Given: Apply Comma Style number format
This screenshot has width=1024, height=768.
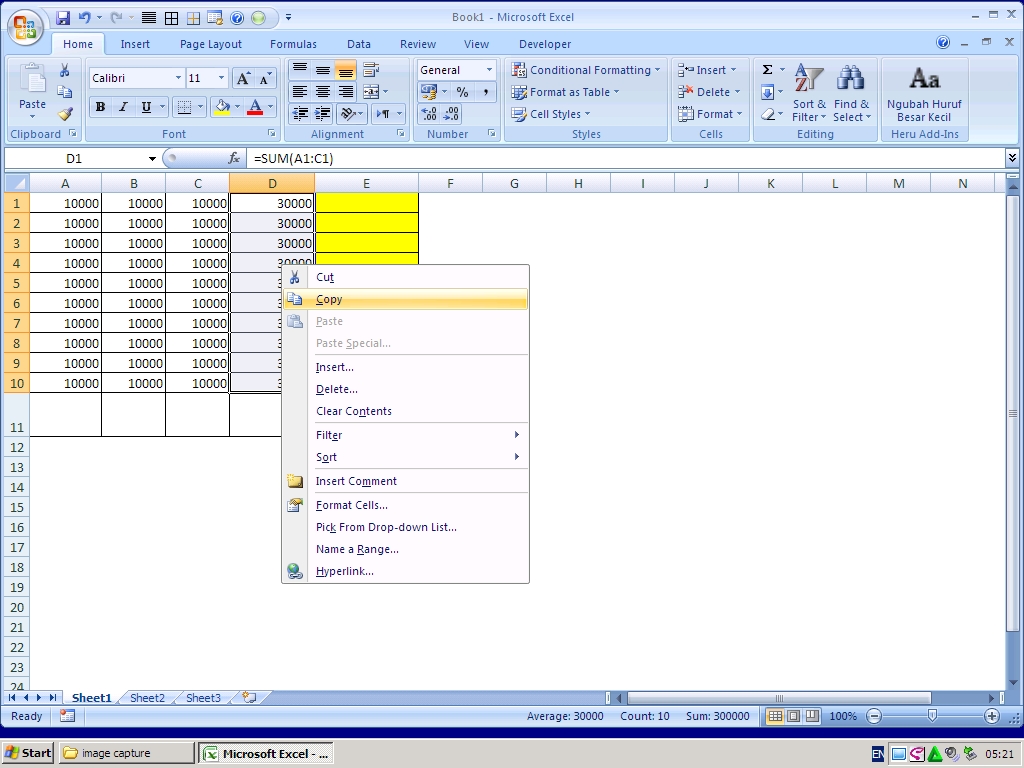Looking at the screenshot, I should tap(485, 92).
